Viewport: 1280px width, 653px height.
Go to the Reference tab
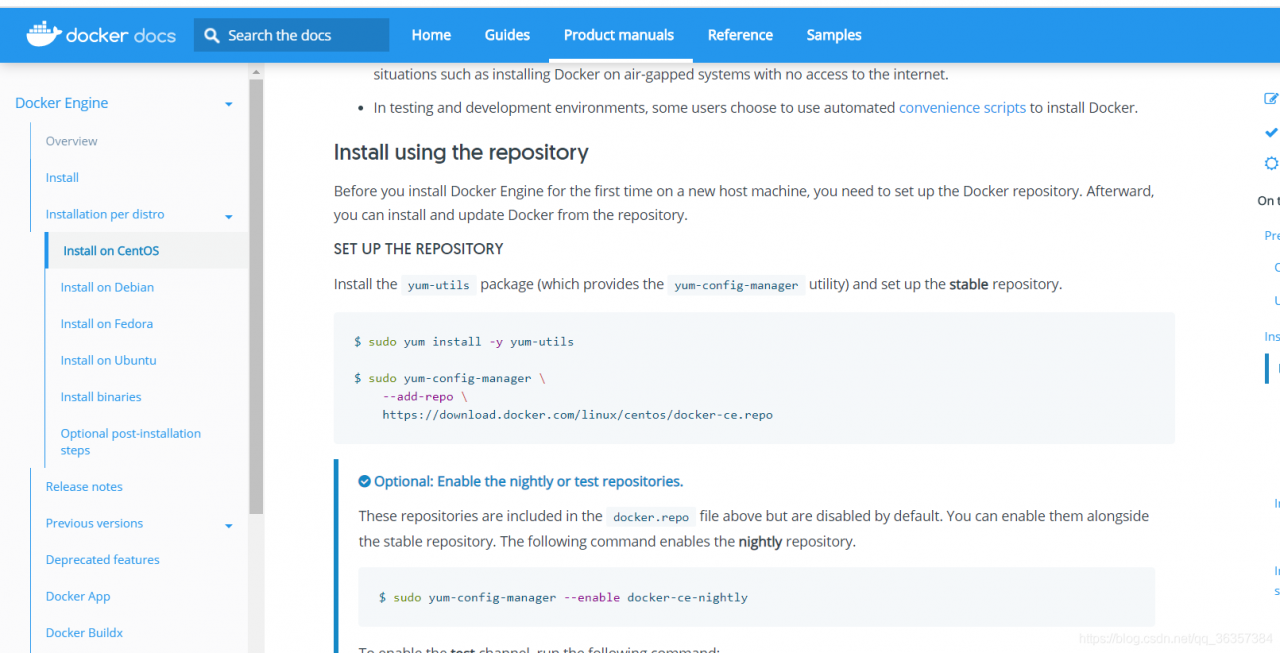tap(740, 35)
